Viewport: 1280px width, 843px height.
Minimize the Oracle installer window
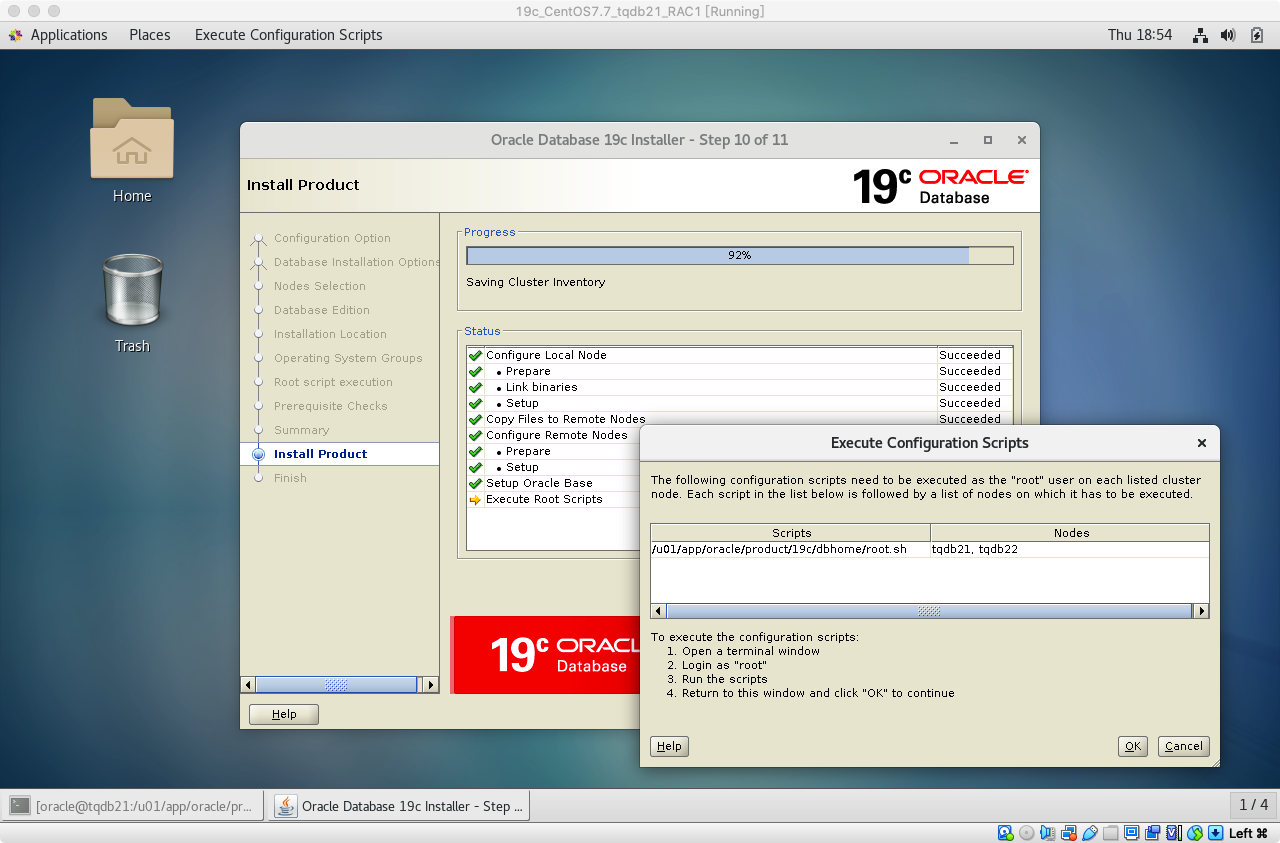[954, 140]
